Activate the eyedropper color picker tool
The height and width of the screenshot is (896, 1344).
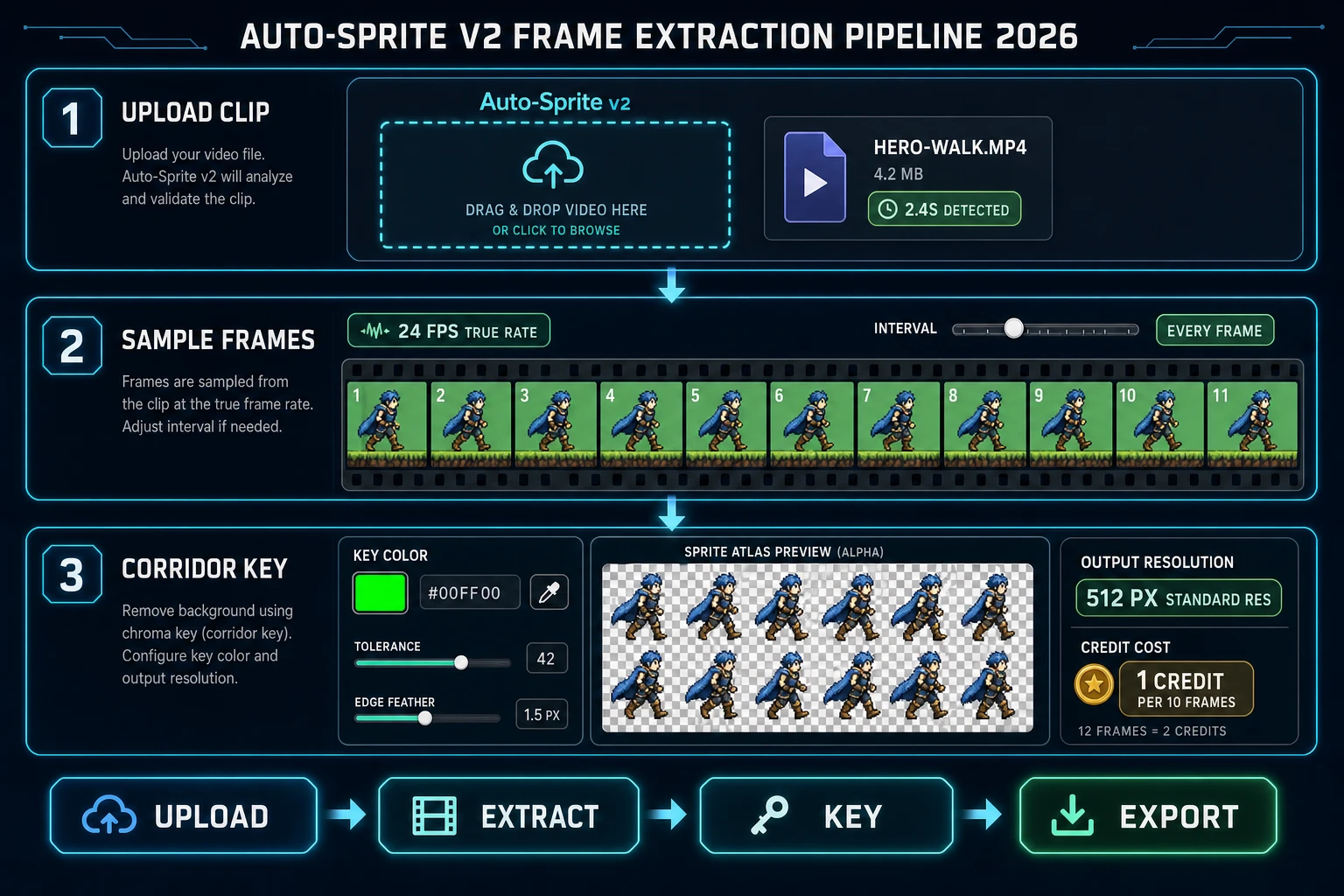coord(549,592)
